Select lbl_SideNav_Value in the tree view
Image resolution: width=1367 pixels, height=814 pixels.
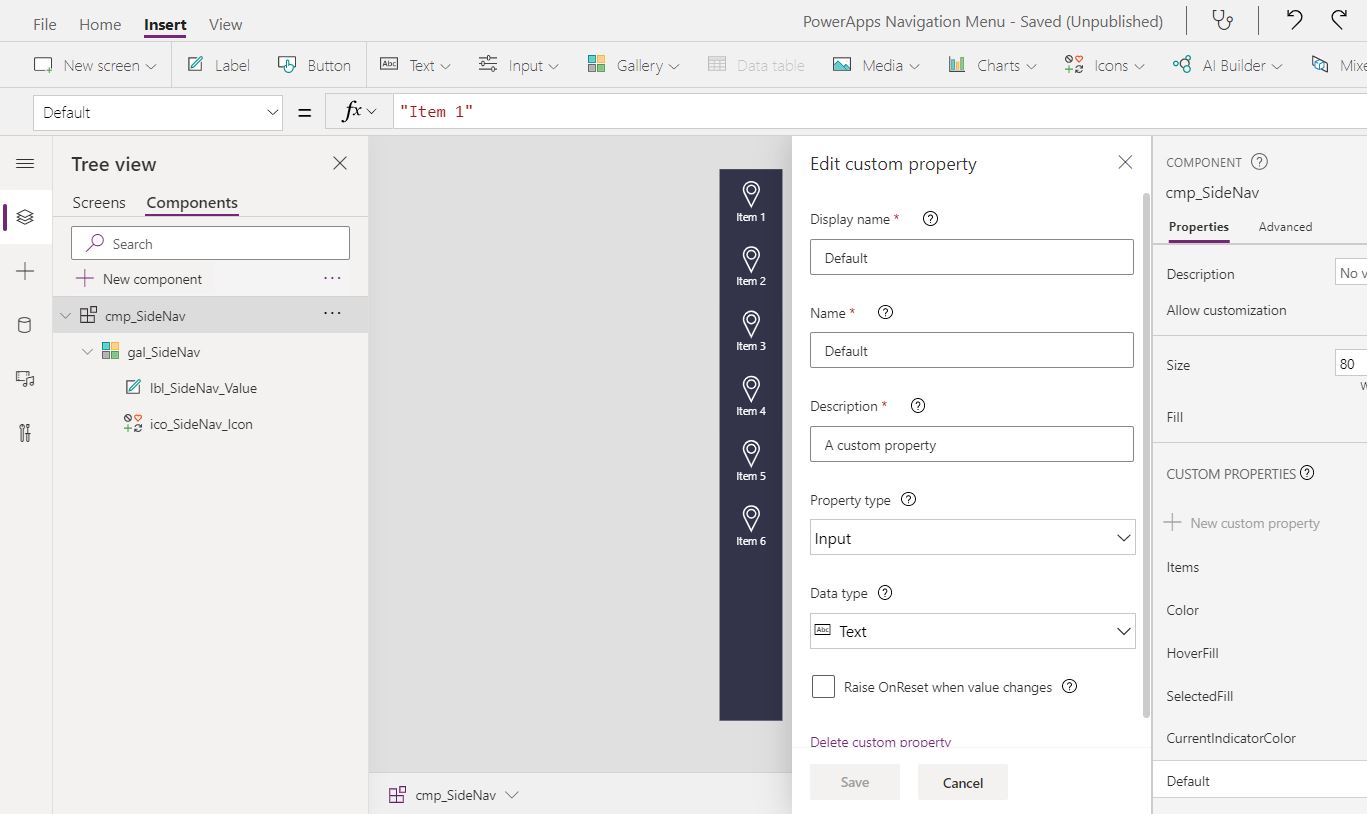click(x=201, y=388)
